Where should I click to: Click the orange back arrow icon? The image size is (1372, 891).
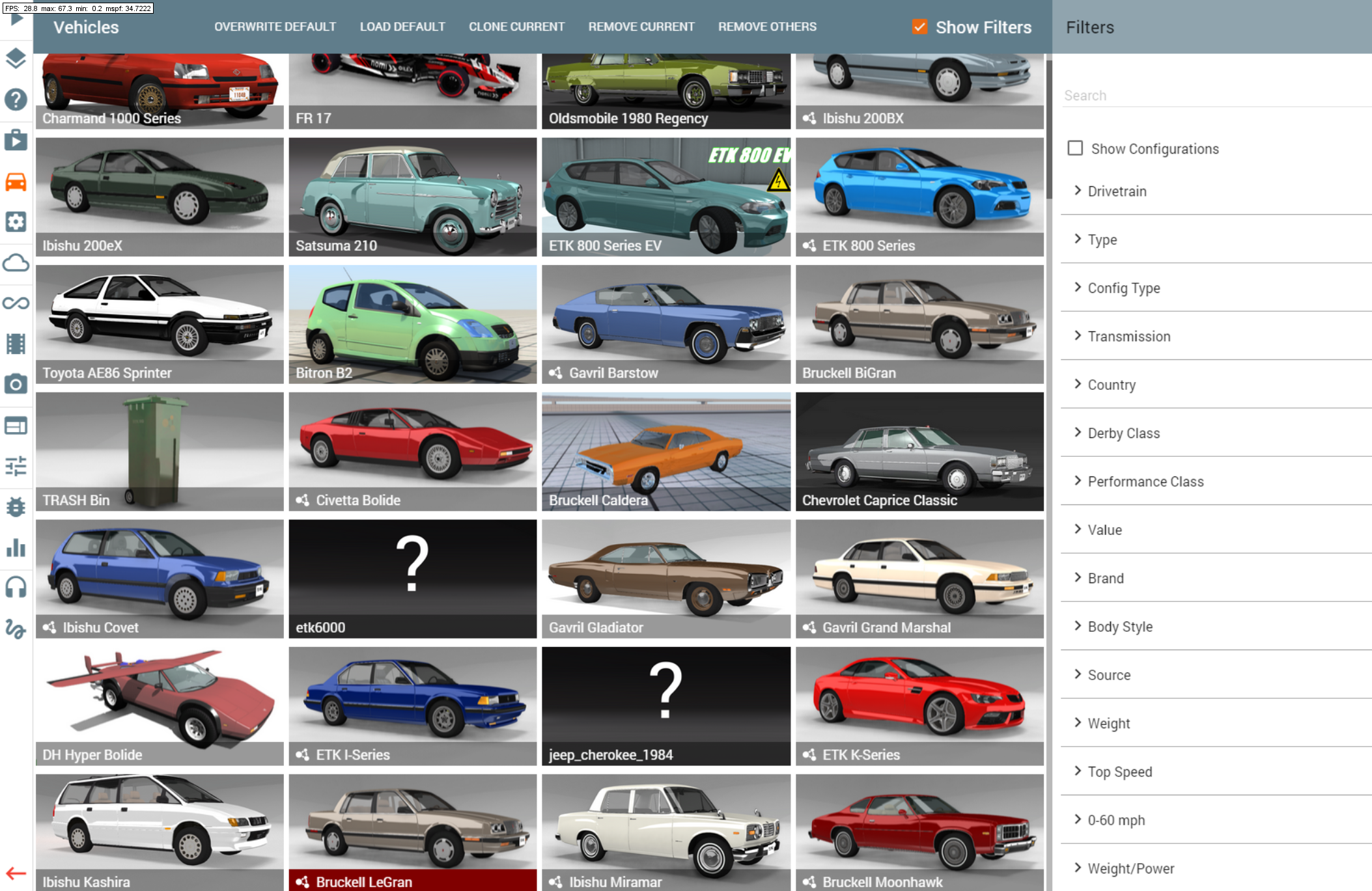tap(16, 873)
